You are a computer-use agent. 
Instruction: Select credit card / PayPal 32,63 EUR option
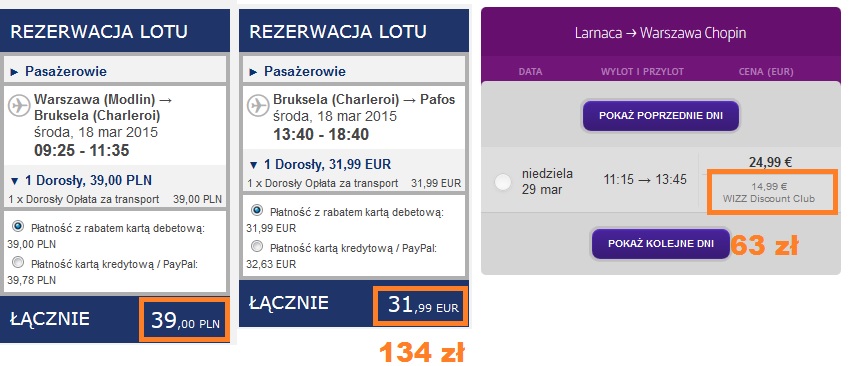pyautogui.click(x=257, y=247)
